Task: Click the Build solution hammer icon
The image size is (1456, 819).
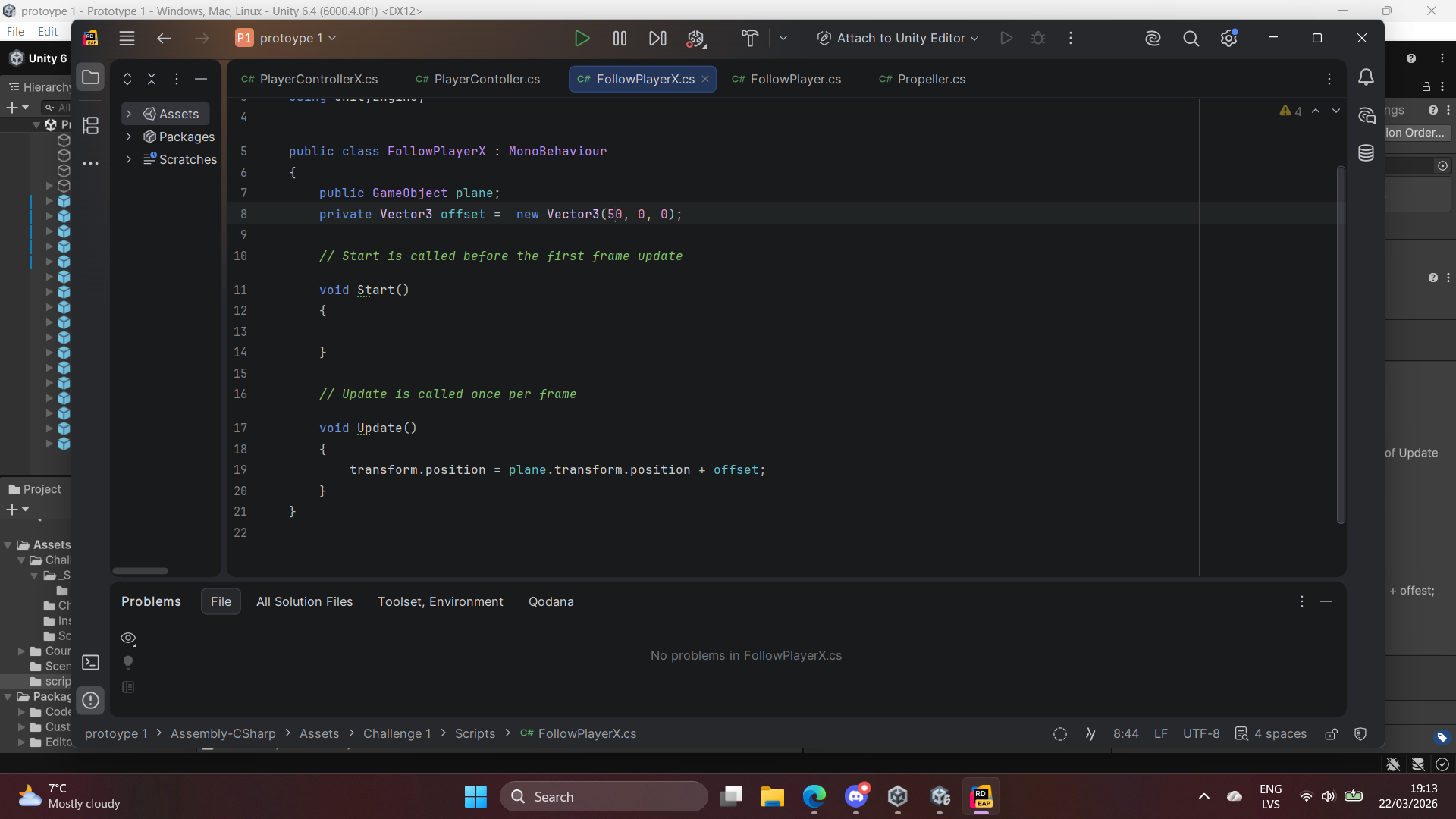Action: 749,39
